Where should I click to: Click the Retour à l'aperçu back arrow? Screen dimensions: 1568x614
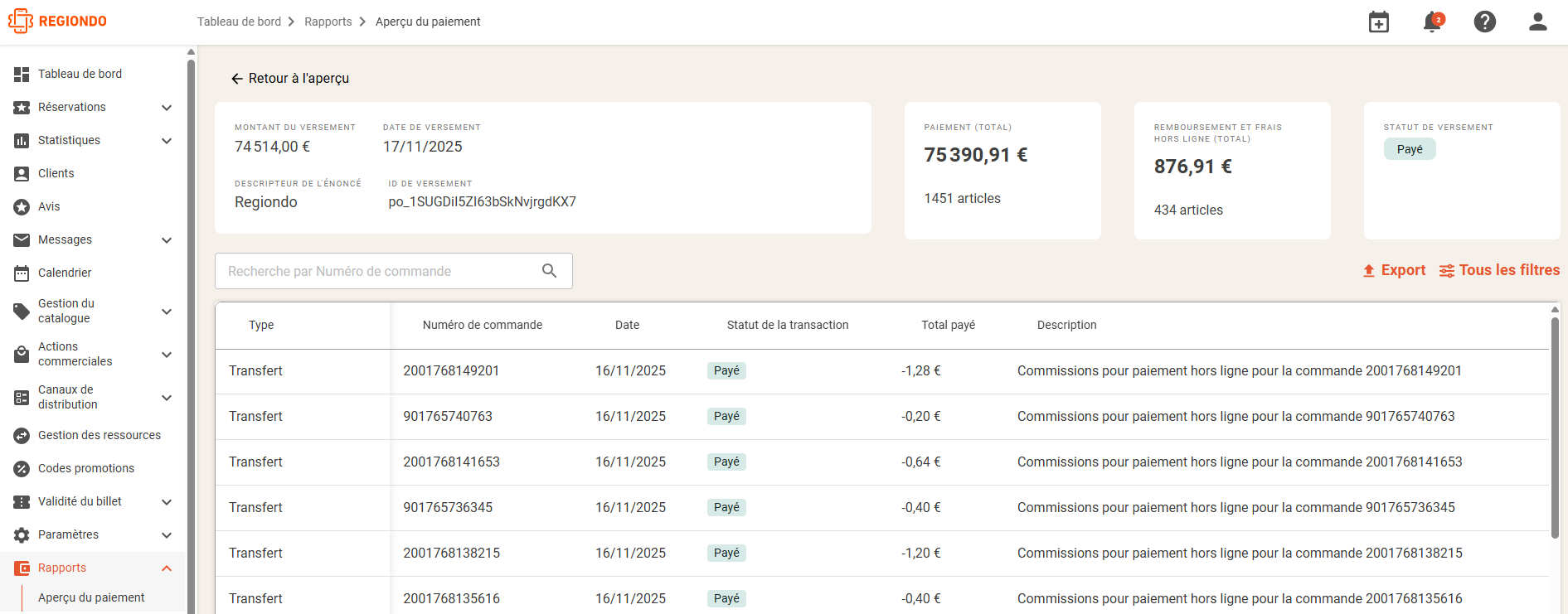point(236,79)
